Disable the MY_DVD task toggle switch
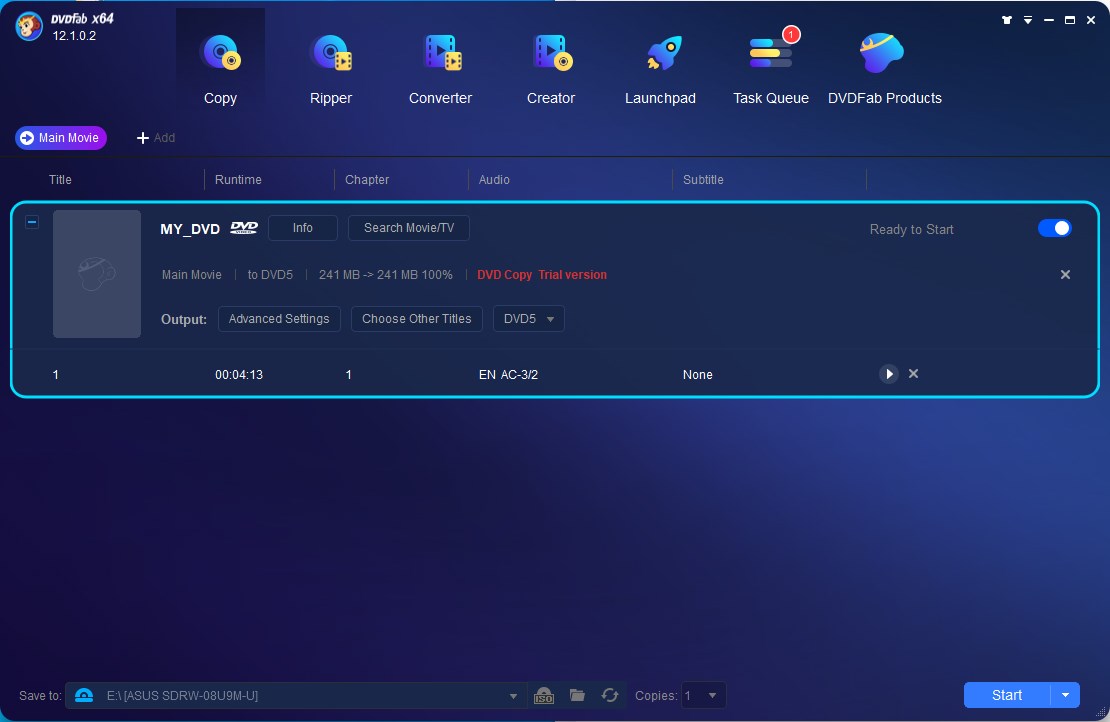Image resolution: width=1110 pixels, height=722 pixels. (1054, 228)
